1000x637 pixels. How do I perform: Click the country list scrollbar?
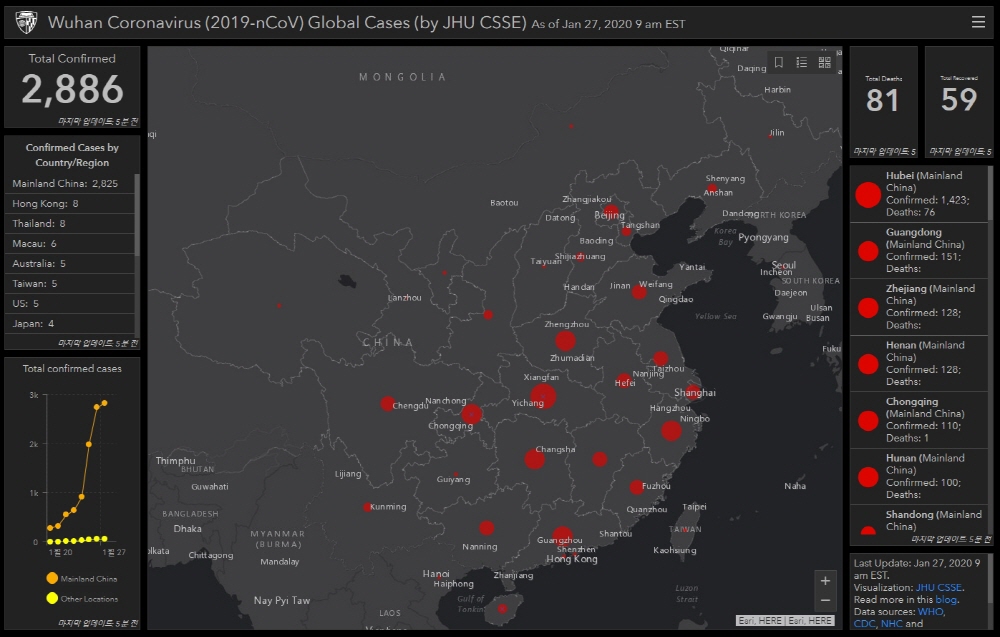click(x=137, y=215)
